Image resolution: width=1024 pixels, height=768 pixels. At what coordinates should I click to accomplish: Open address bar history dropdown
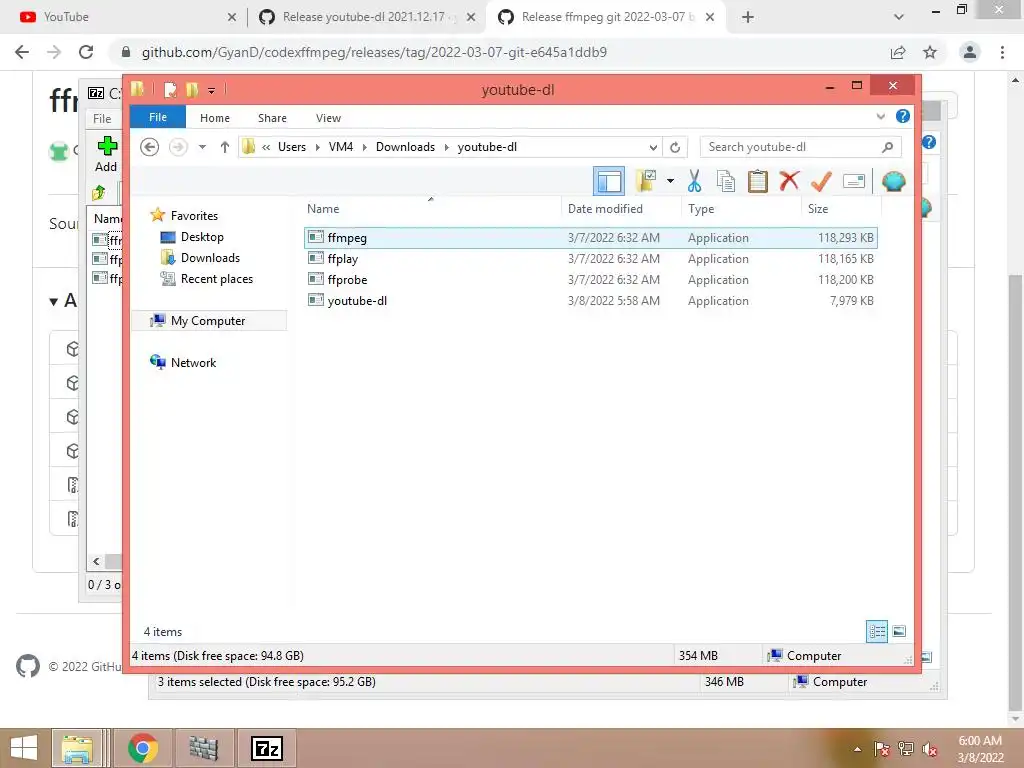(652, 148)
